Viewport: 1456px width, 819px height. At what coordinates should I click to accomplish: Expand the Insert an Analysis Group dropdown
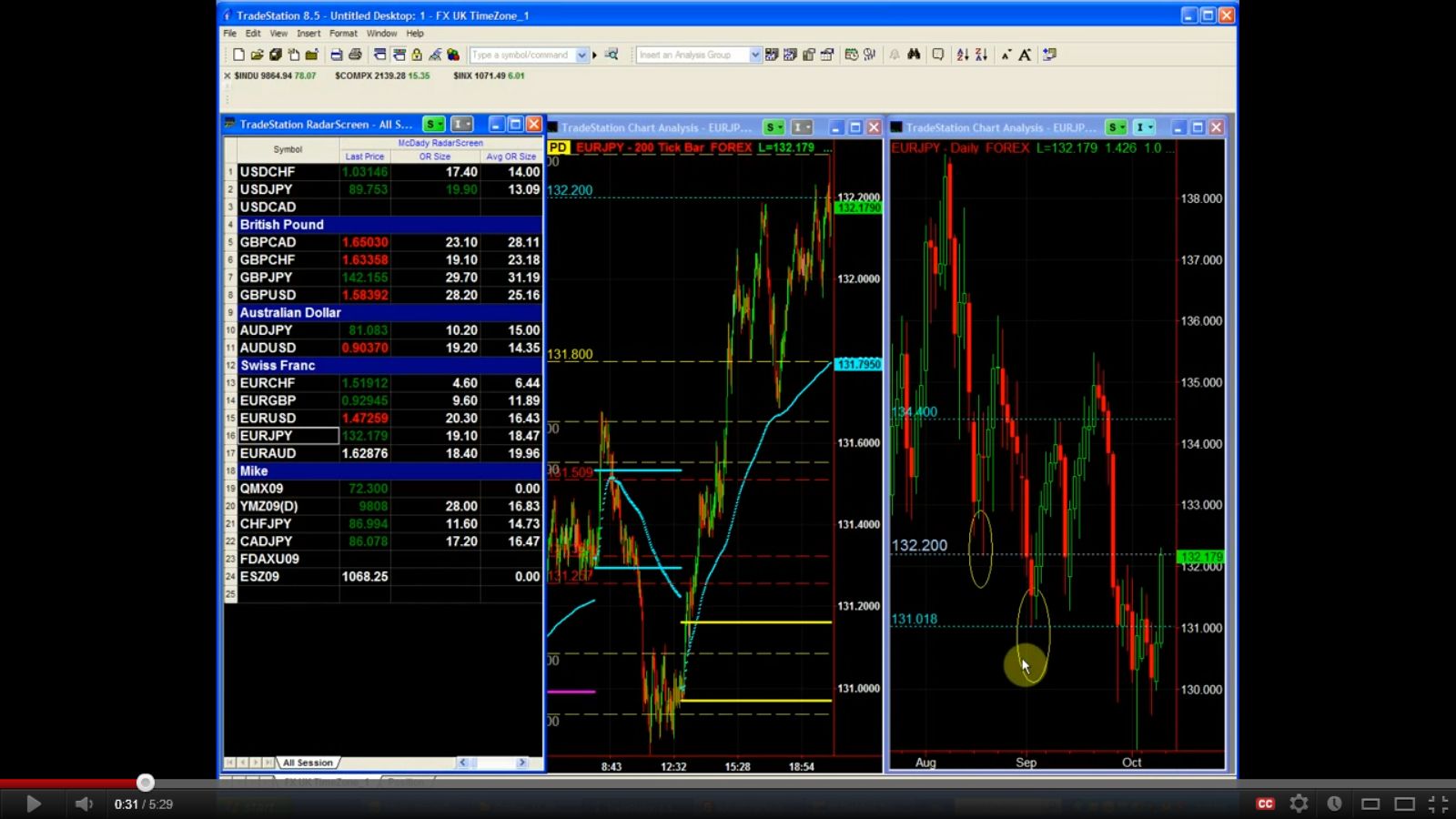click(x=754, y=56)
